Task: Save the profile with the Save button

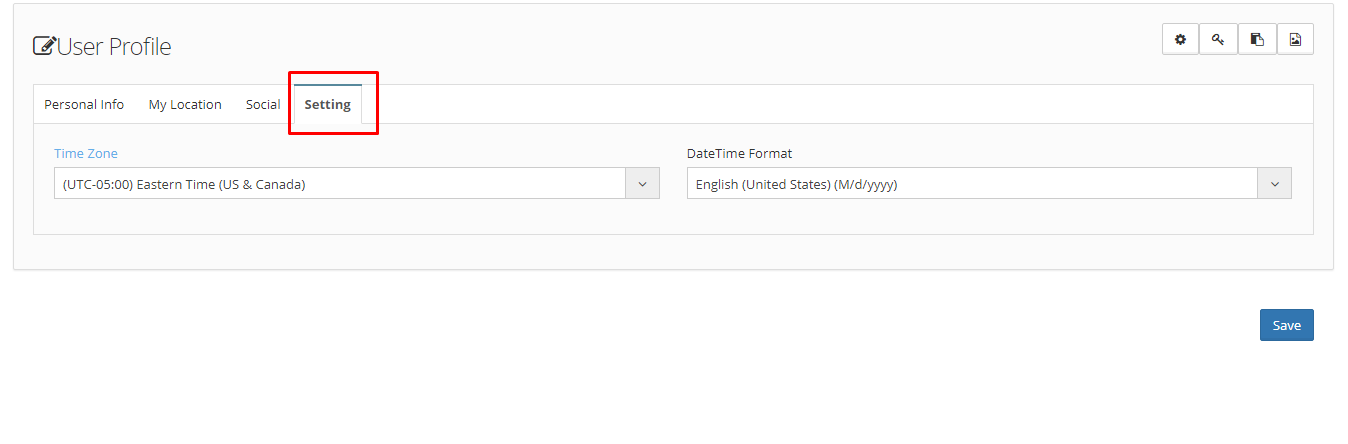Action: [x=1286, y=325]
